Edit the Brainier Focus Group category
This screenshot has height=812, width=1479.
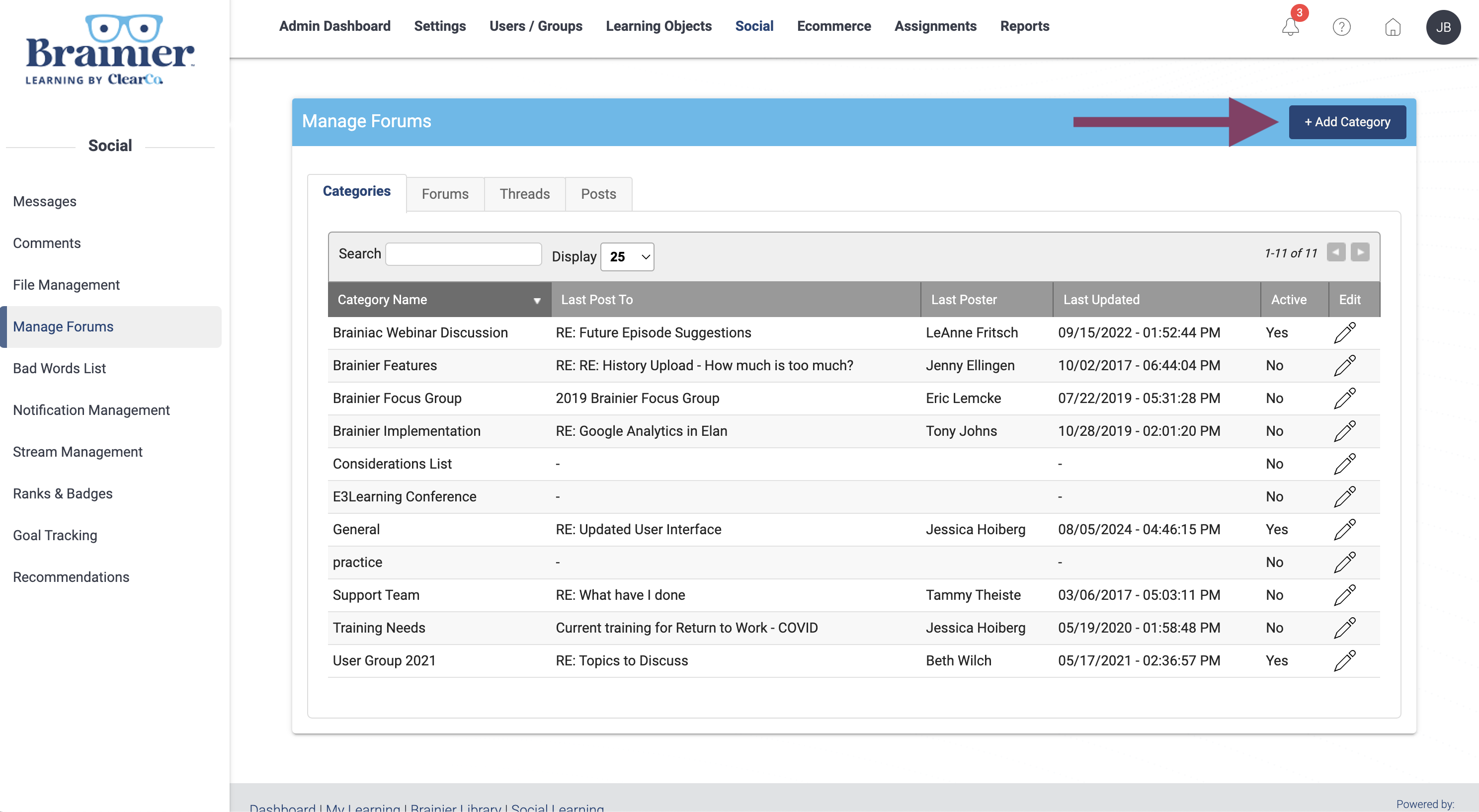tap(1344, 398)
